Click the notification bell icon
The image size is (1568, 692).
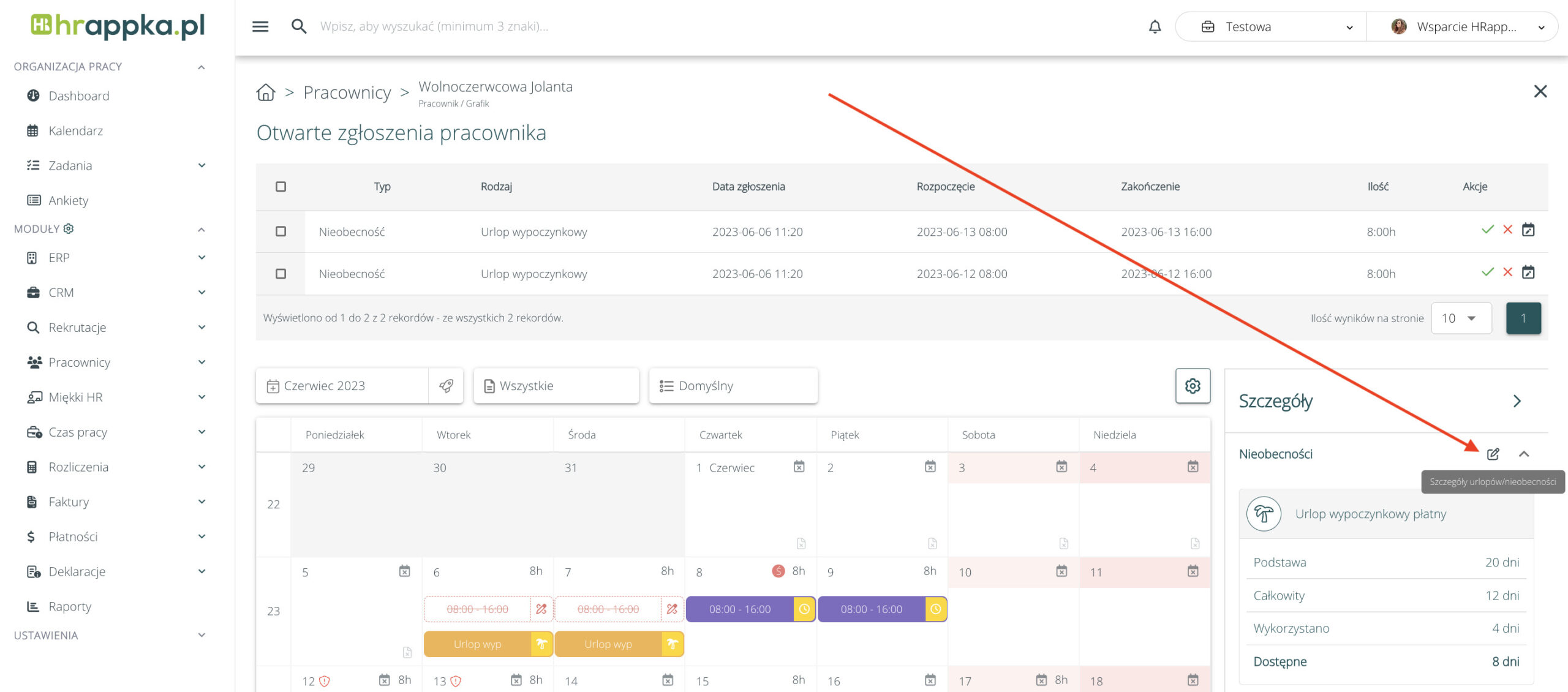coord(1155,26)
